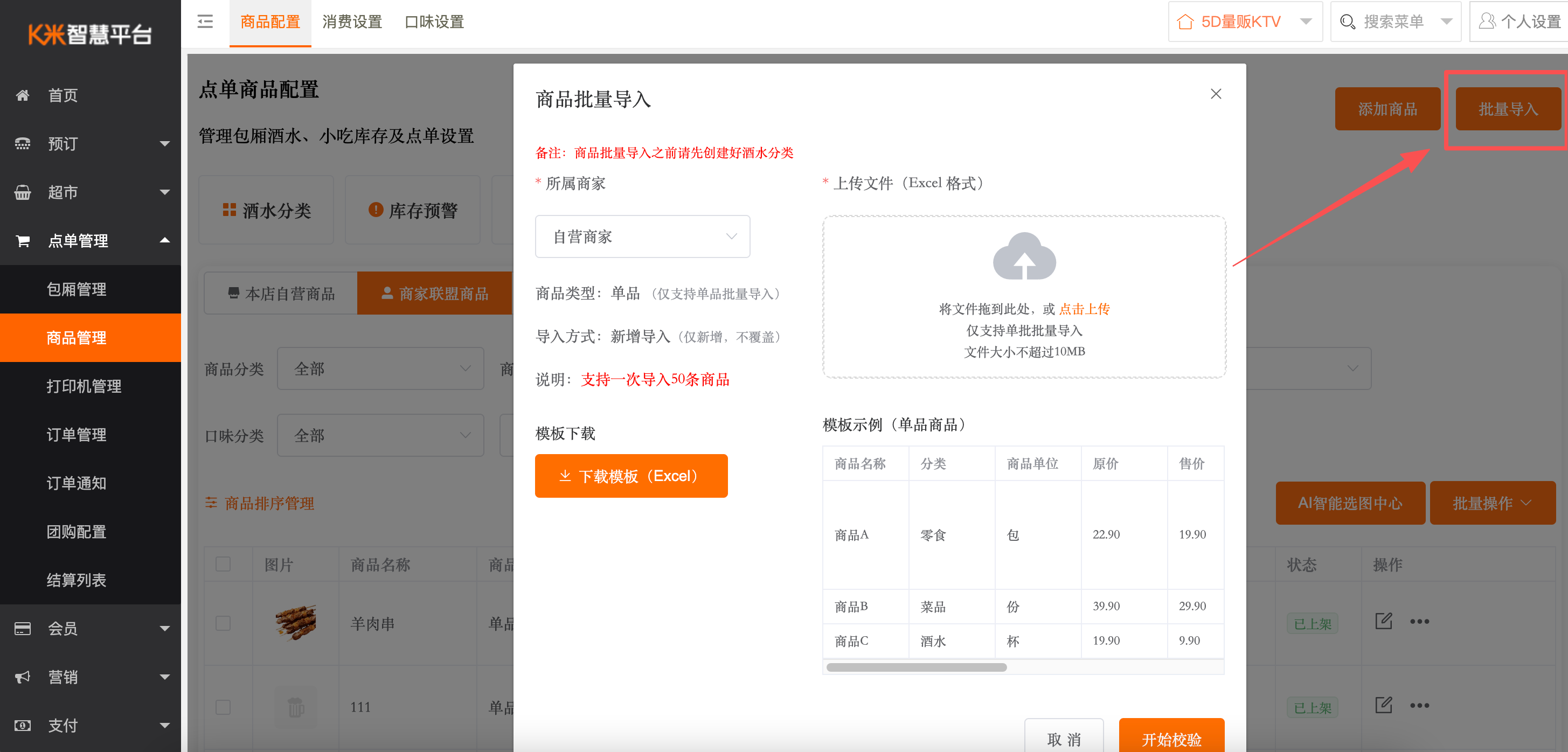Click the 超市 basket icon in the sidebar
This screenshot has height=752, width=1568.
23,192
